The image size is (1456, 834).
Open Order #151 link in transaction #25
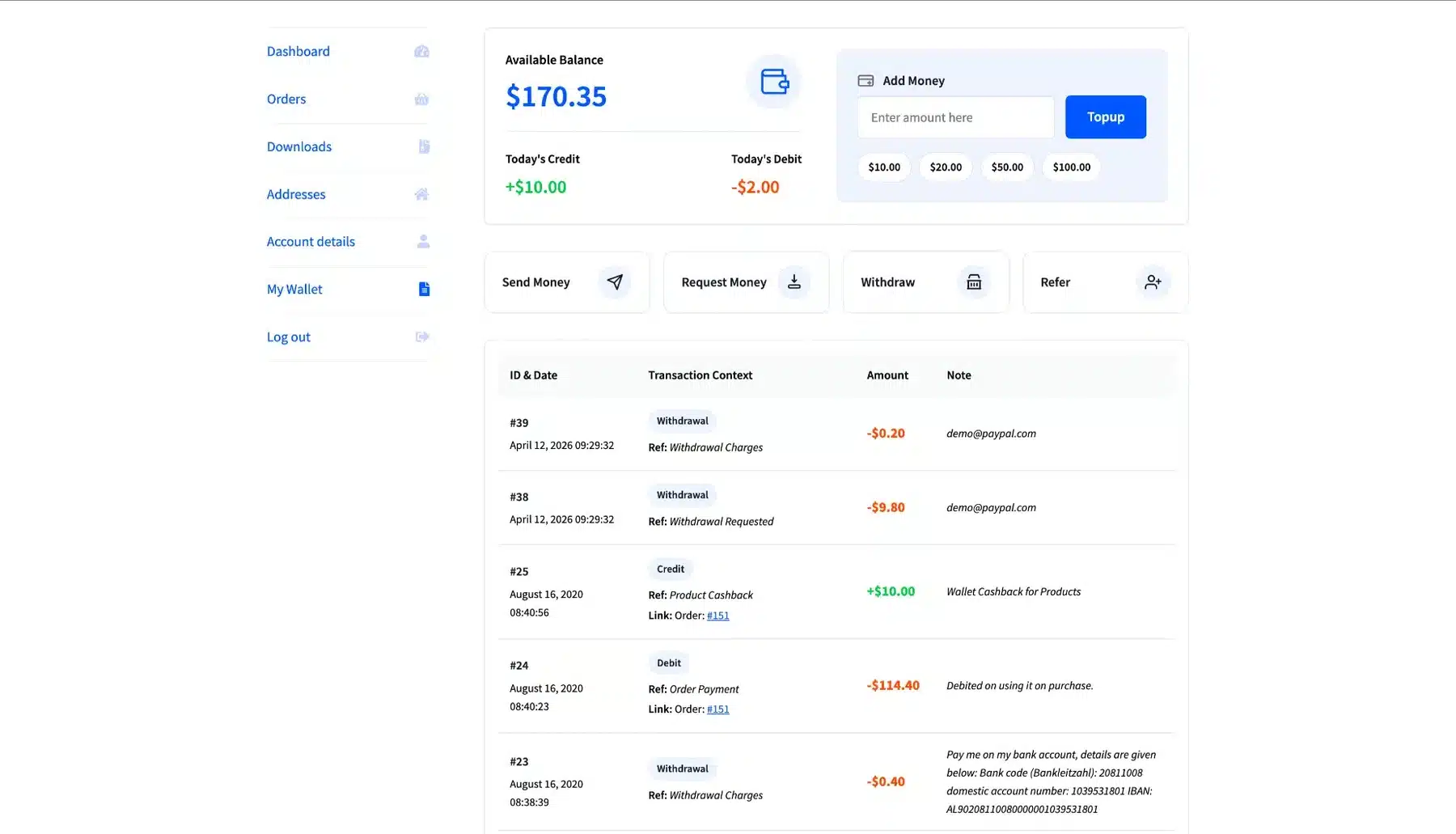tap(718, 616)
